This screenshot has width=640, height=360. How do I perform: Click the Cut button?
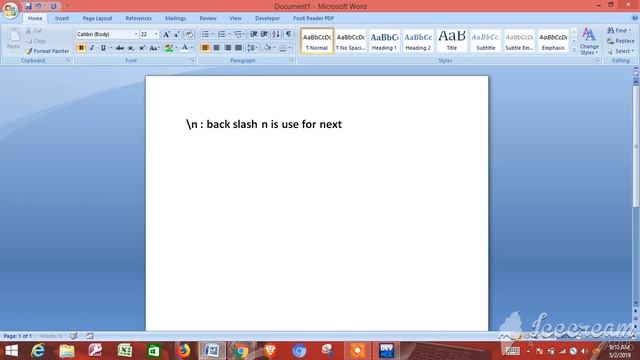click(34, 31)
